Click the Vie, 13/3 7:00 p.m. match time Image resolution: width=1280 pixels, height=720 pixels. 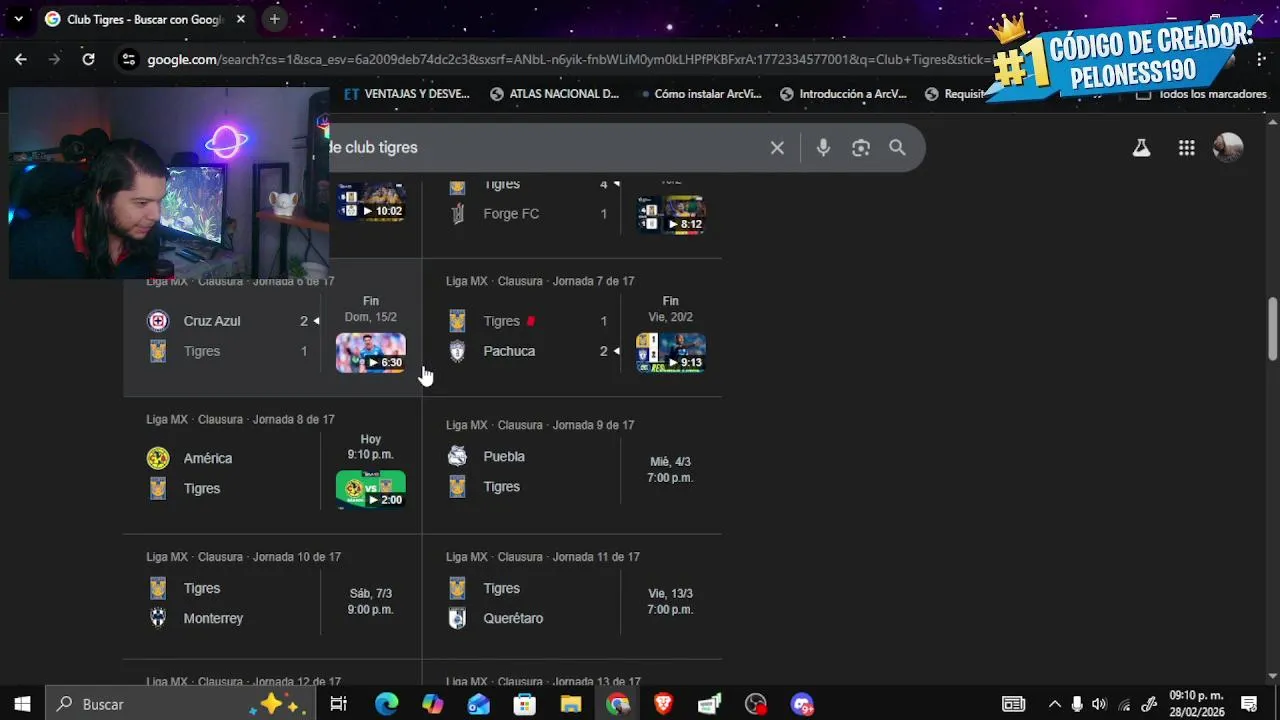(670, 602)
